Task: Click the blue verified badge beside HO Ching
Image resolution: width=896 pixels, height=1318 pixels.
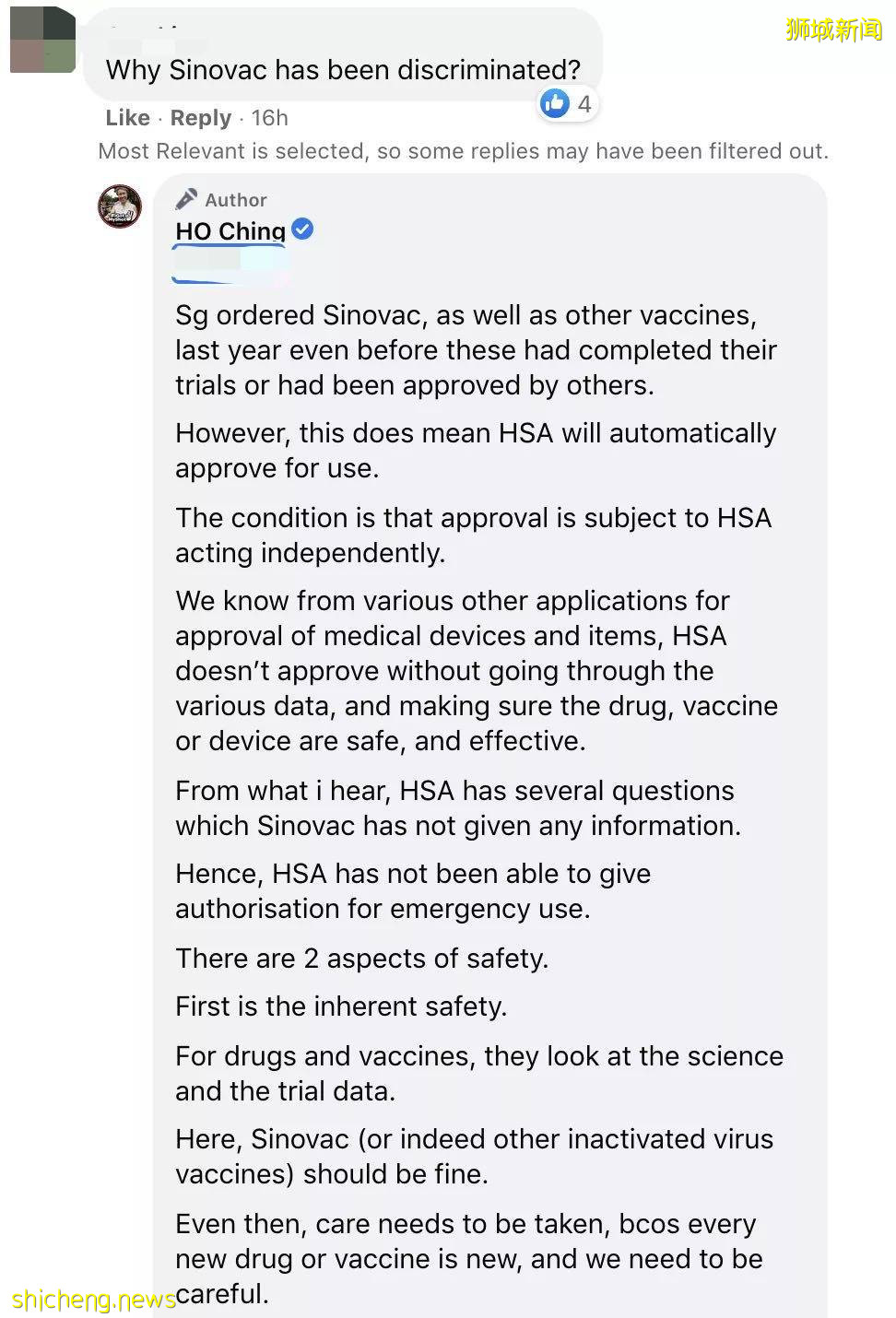Action: [x=302, y=229]
